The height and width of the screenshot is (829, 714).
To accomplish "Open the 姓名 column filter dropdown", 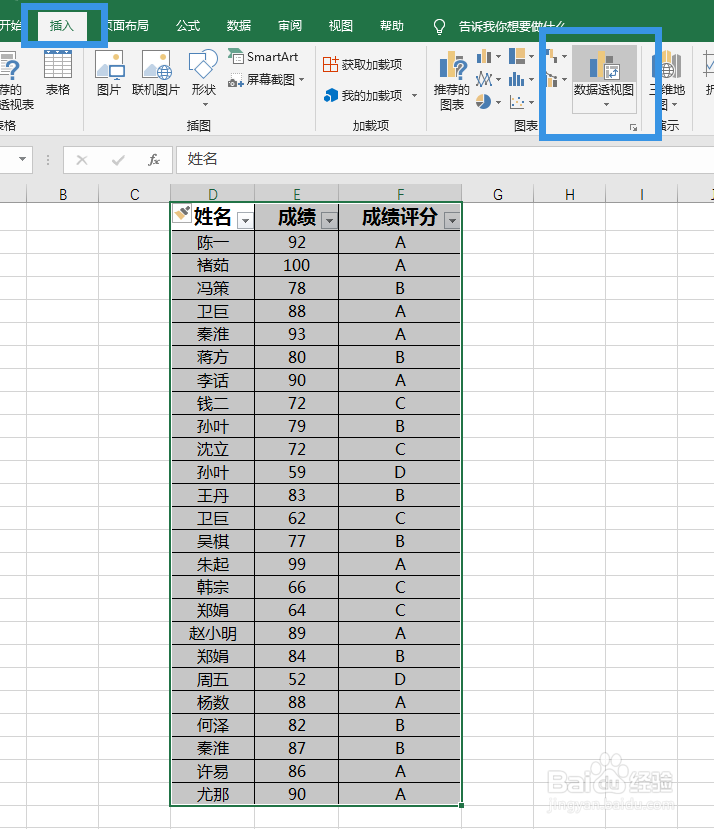I will pos(245,220).
